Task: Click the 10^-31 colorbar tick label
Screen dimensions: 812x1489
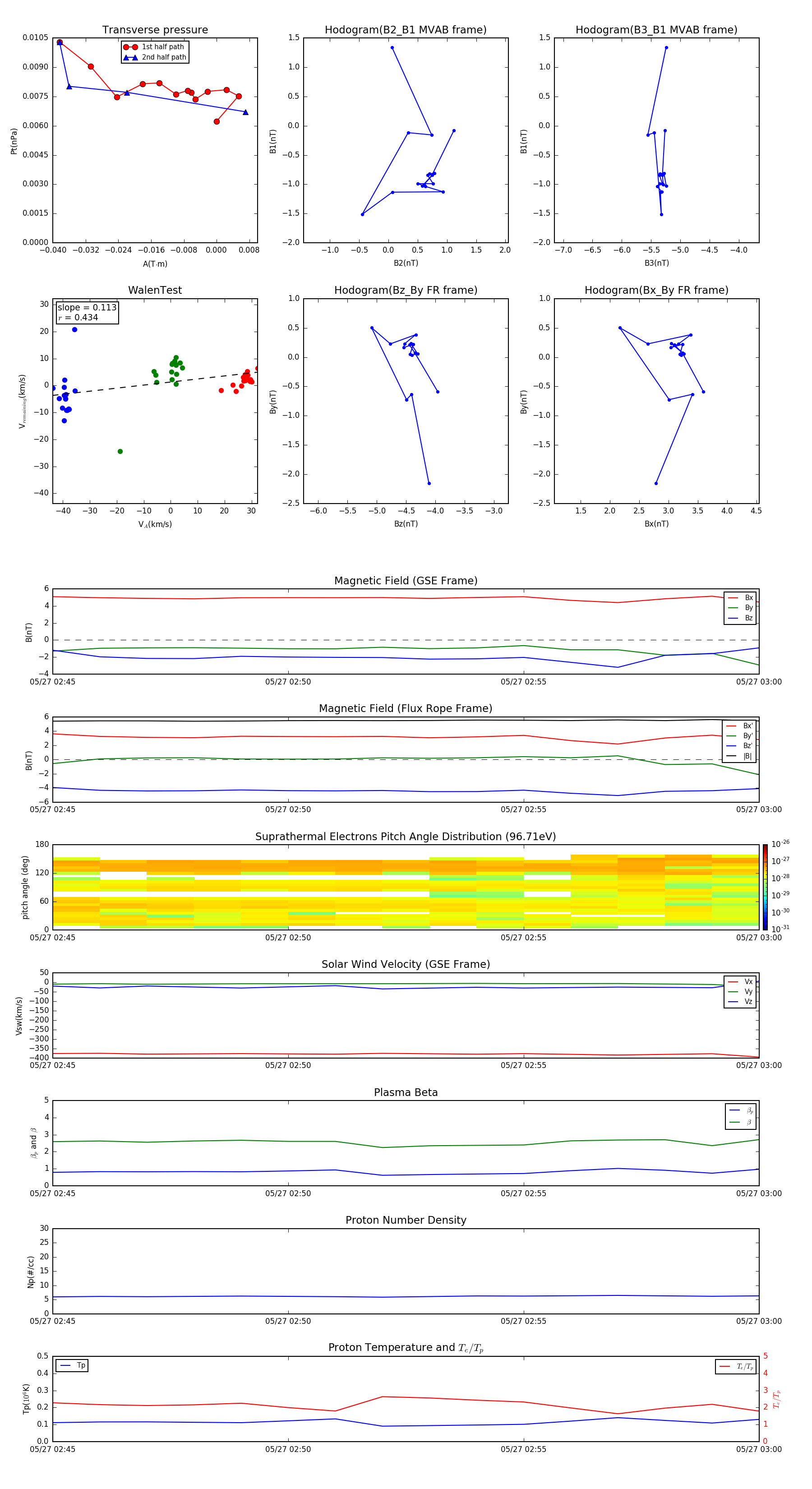Action: (780, 929)
